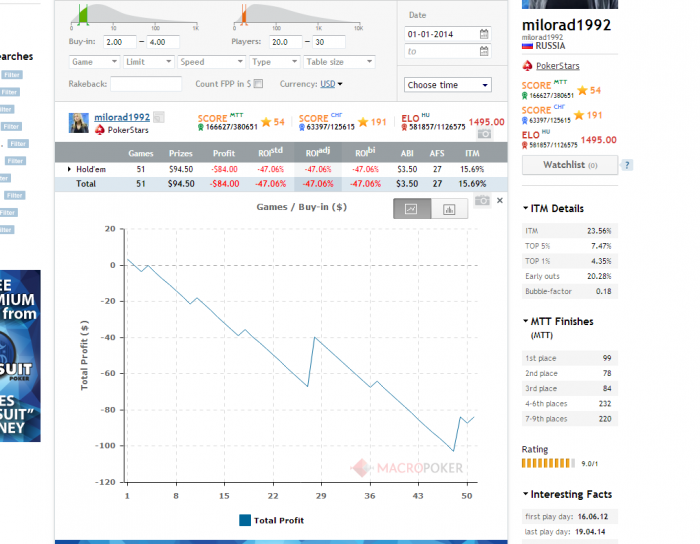Click ELO value 1495.00 in sidebar
700x544 pixels.
tap(599, 140)
